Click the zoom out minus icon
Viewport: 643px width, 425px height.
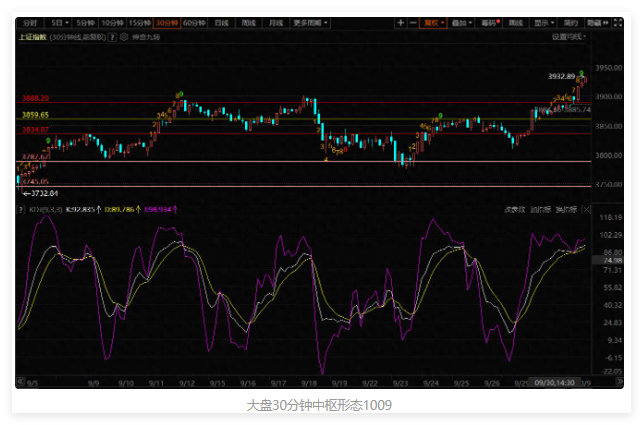pyautogui.click(x=414, y=22)
